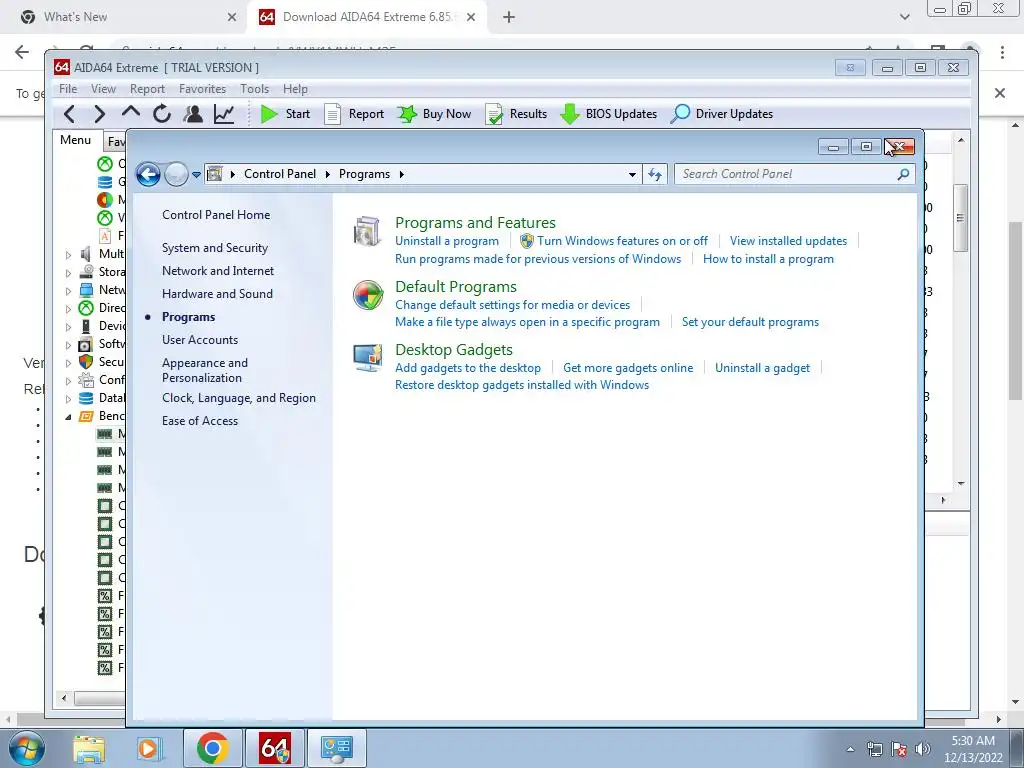Click View installed updates link
Viewport: 1024px width, 768px height.
click(788, 241)
